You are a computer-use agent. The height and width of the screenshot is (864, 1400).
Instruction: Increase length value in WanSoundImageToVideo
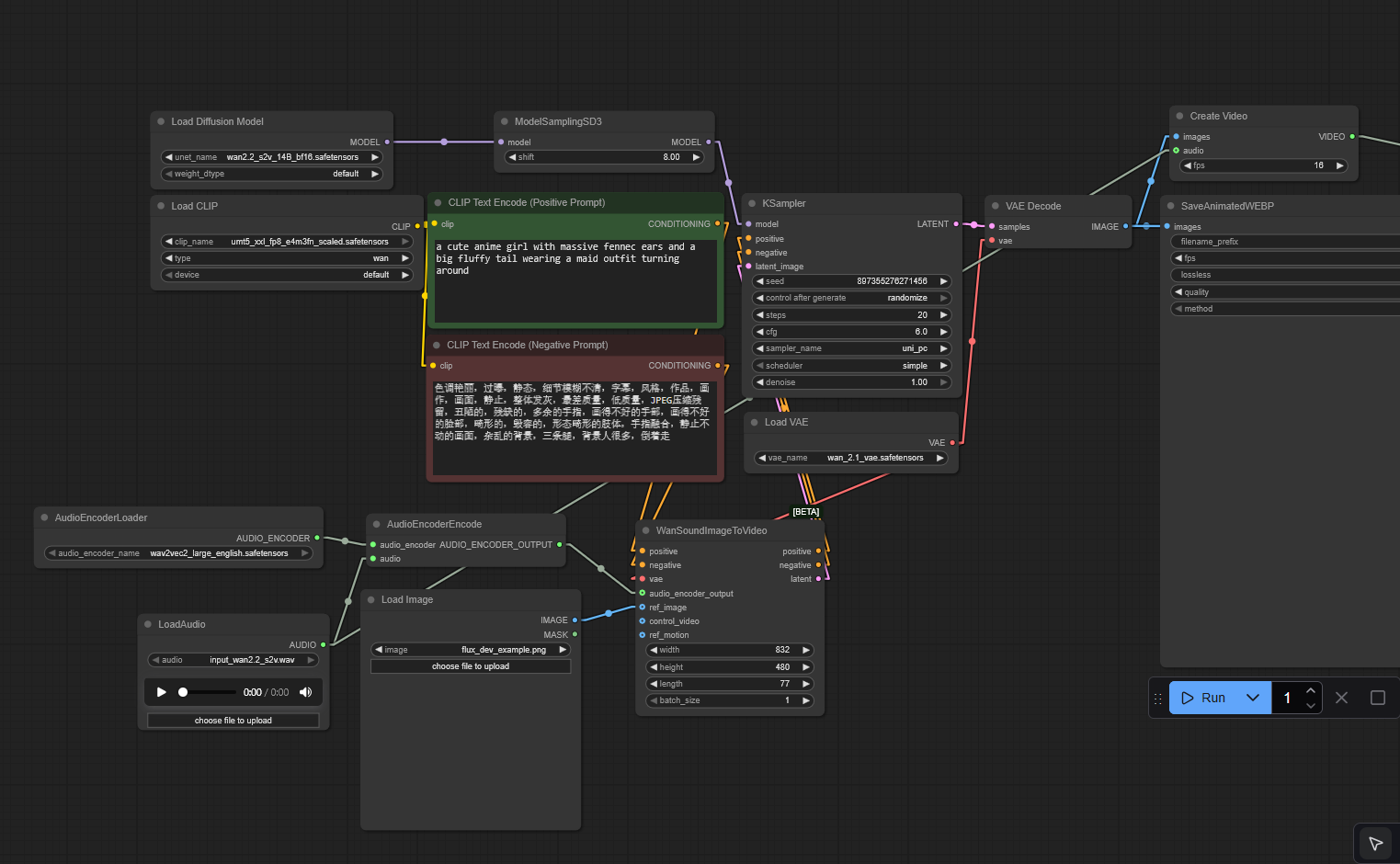(806, 684)
